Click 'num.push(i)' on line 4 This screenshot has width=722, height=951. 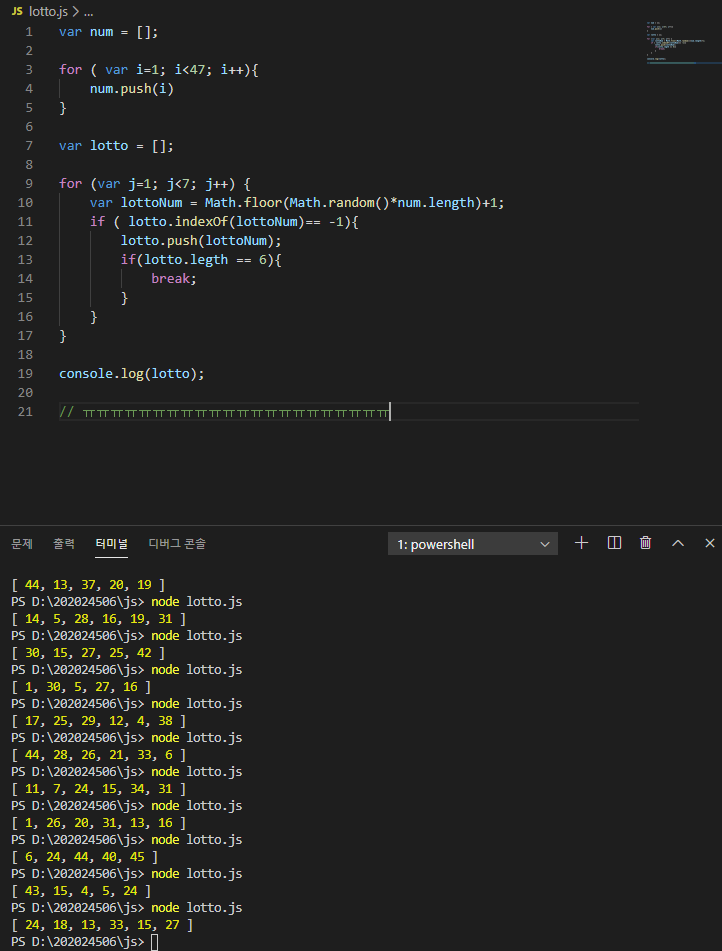(x=132, y=89)
